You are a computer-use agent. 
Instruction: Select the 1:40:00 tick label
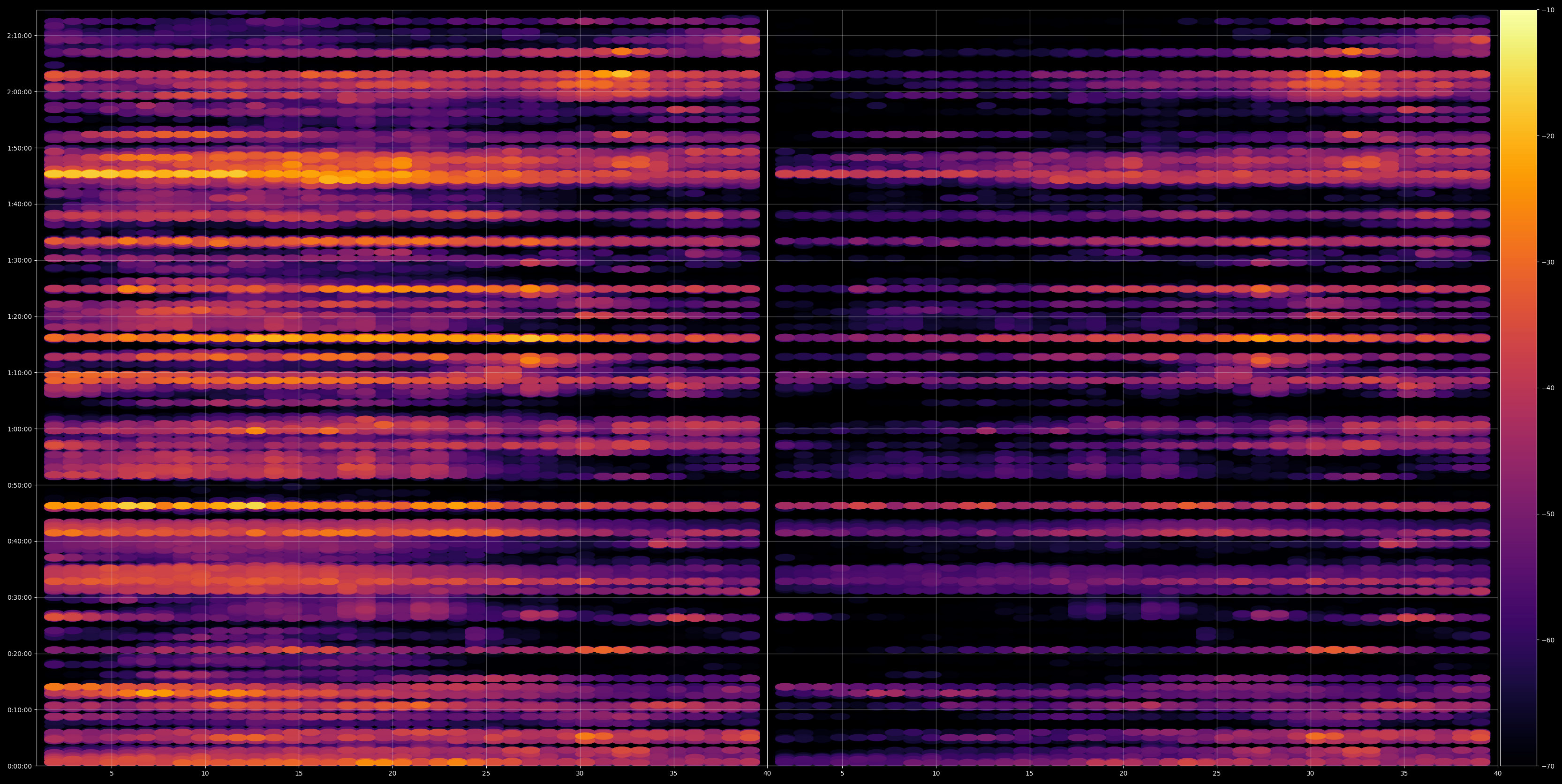click(19, 204)
